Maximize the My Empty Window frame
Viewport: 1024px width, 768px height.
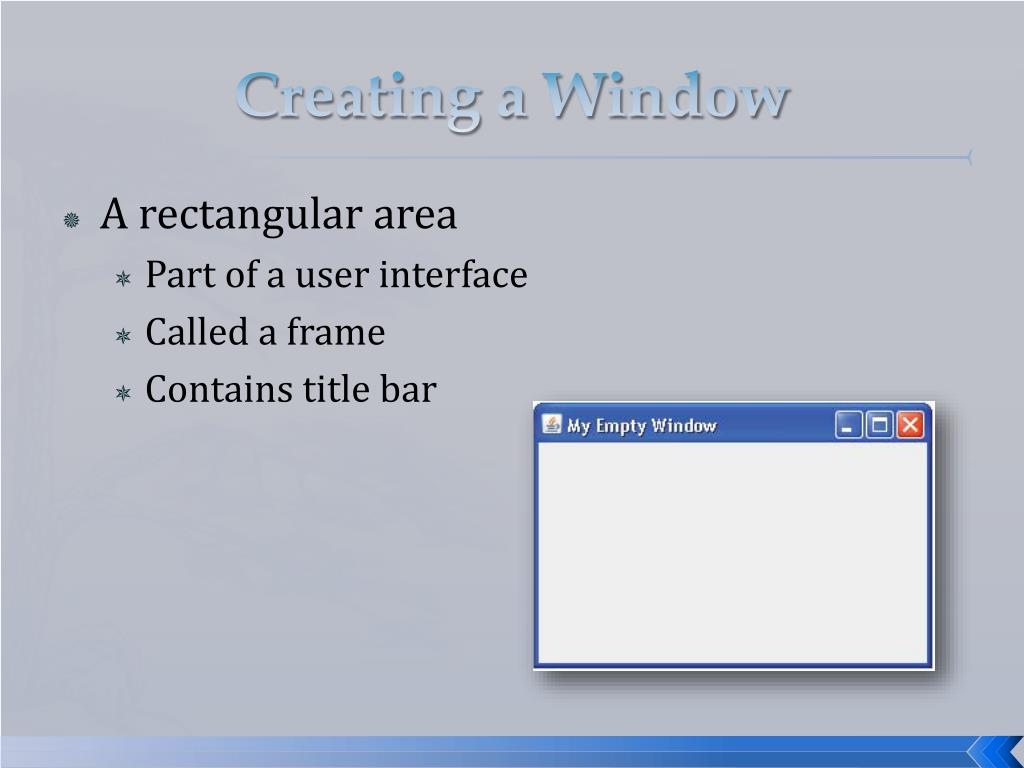879,425
